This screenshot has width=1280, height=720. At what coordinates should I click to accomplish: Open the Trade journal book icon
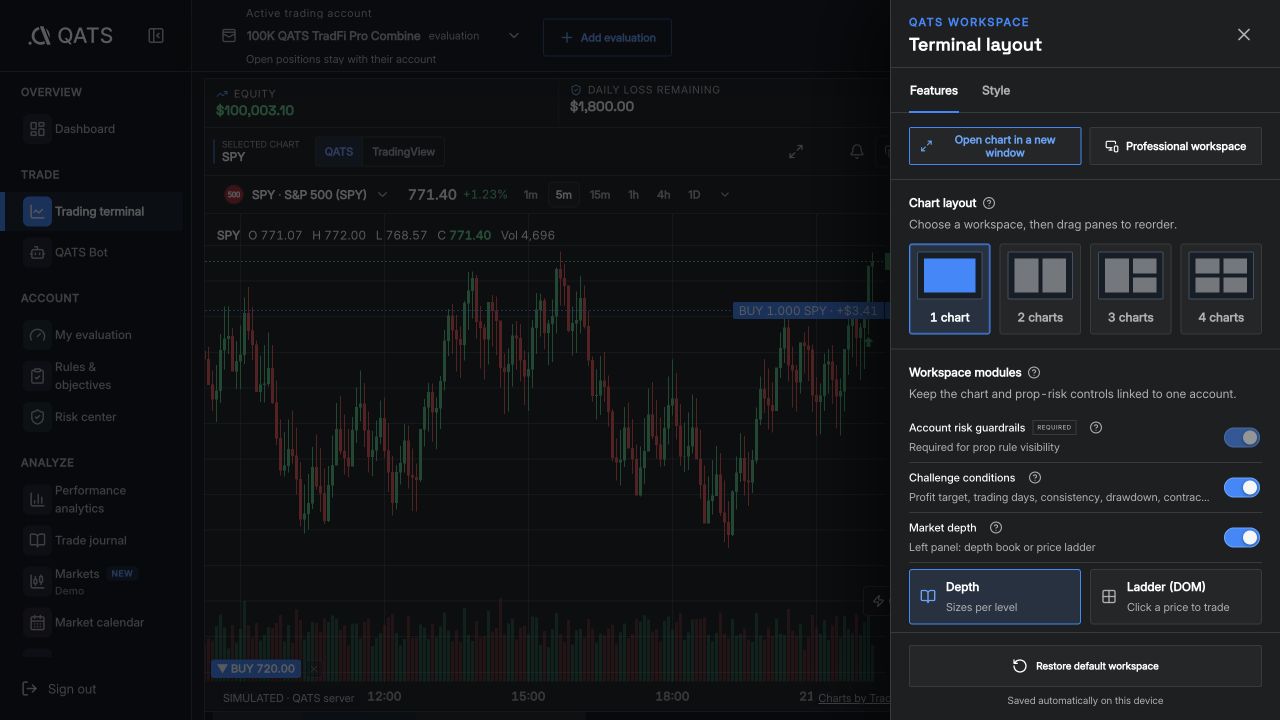(37, 541)
